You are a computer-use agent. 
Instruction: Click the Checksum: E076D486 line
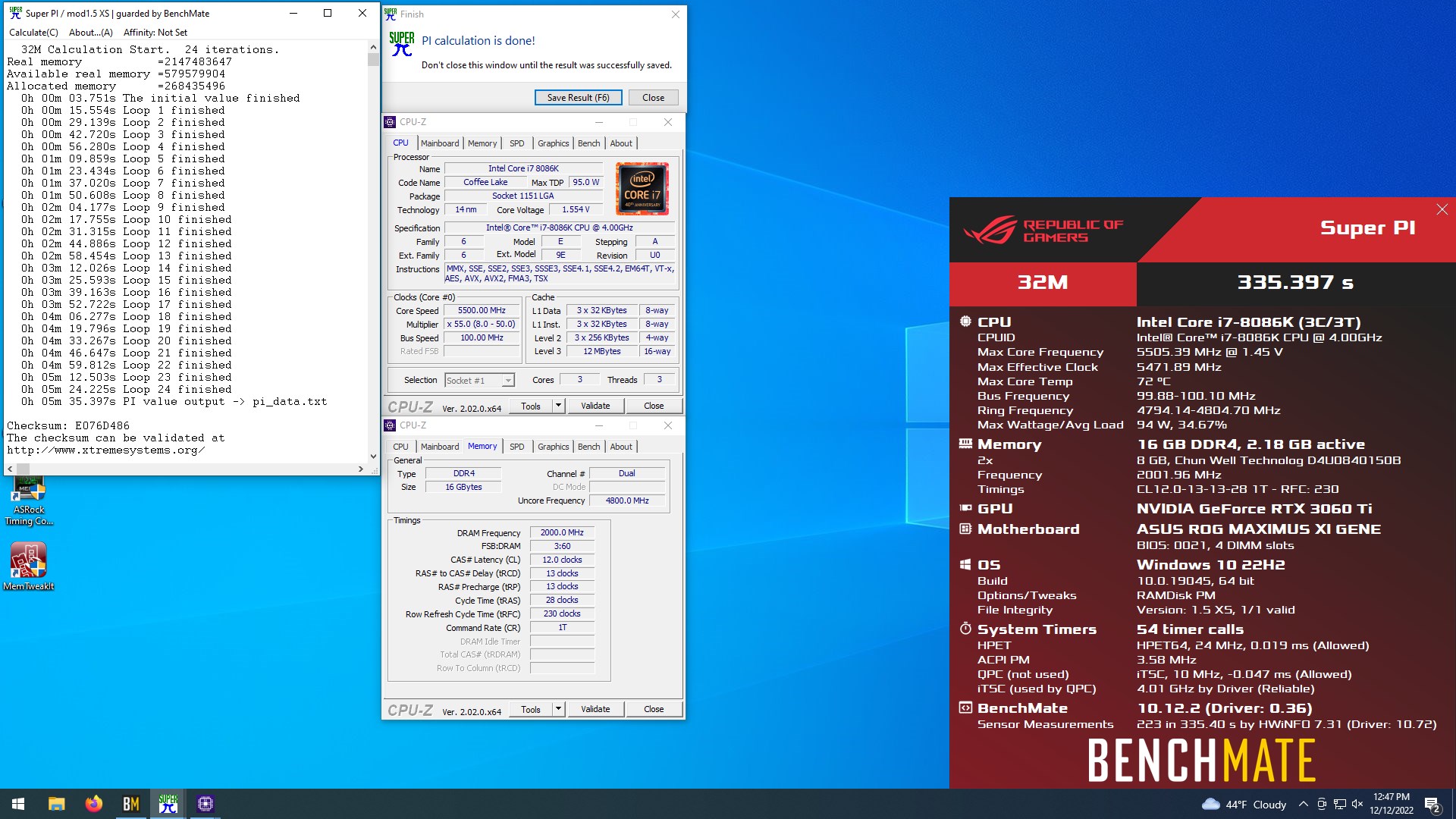point(68,426)
